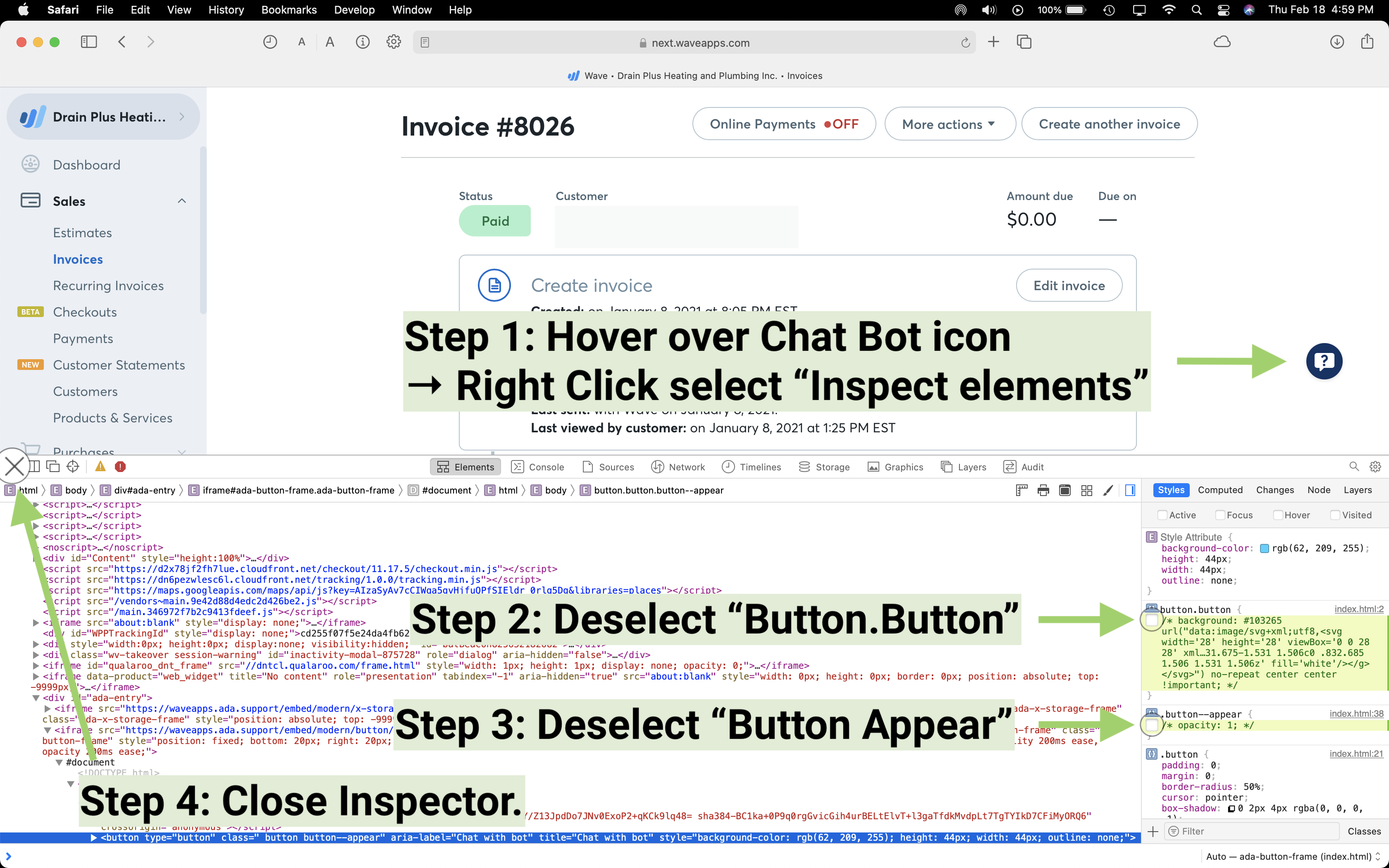The height and width of the screenshot is (868, 1389).
Task: Open the Changes tab in sidebar
Action: click(1275, 490)
